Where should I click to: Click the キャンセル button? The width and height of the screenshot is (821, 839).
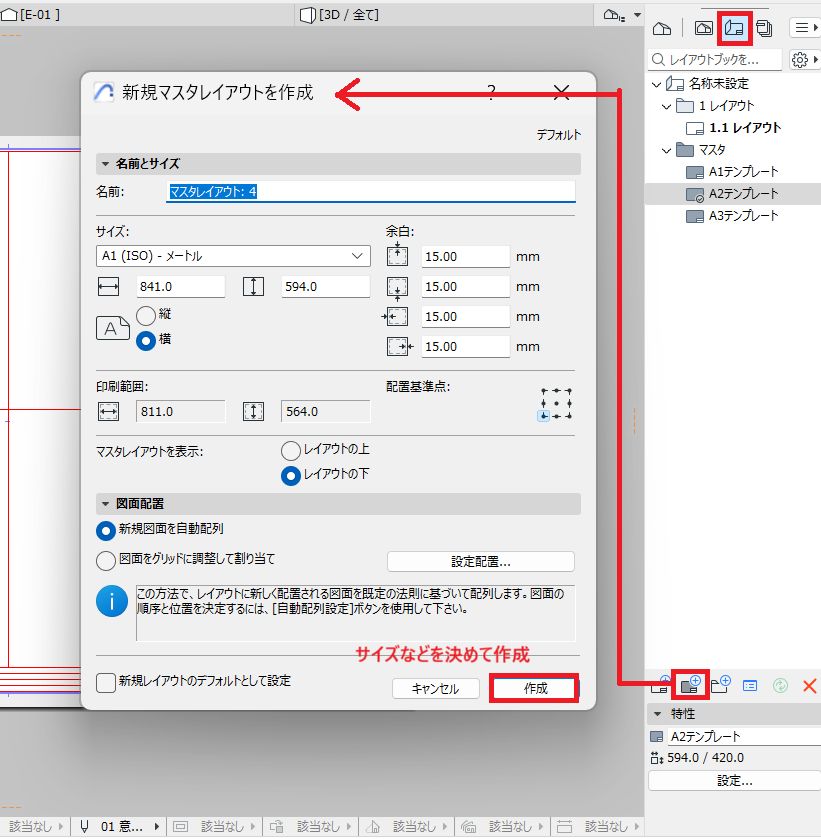tap(436, 689)
